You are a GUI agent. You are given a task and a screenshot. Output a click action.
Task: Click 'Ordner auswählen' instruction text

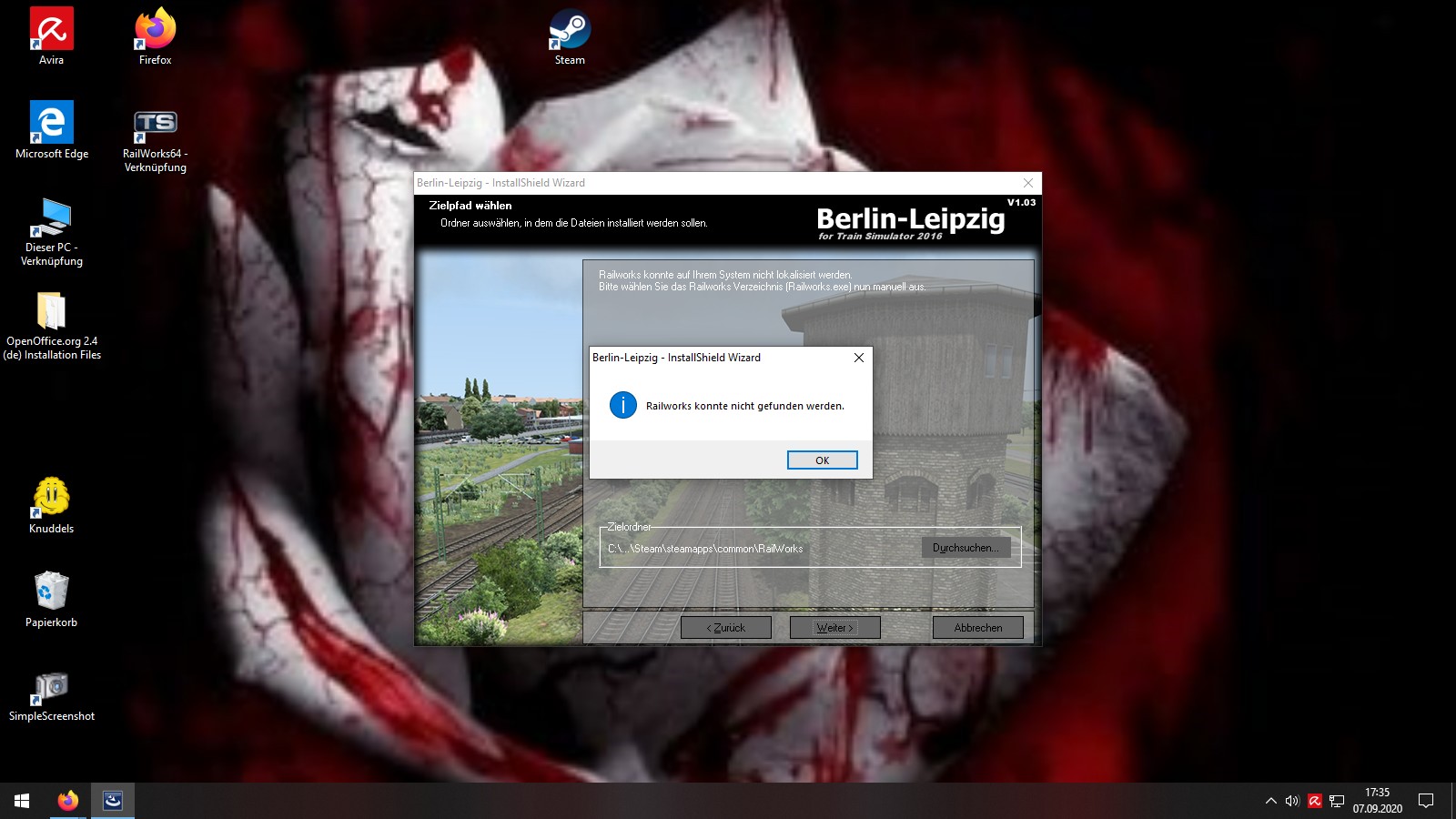coord(574,223)
